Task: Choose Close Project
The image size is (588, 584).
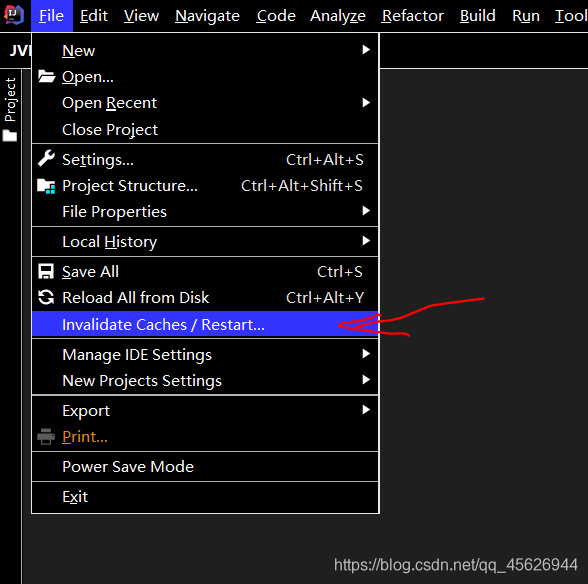Action: [205, 129]
